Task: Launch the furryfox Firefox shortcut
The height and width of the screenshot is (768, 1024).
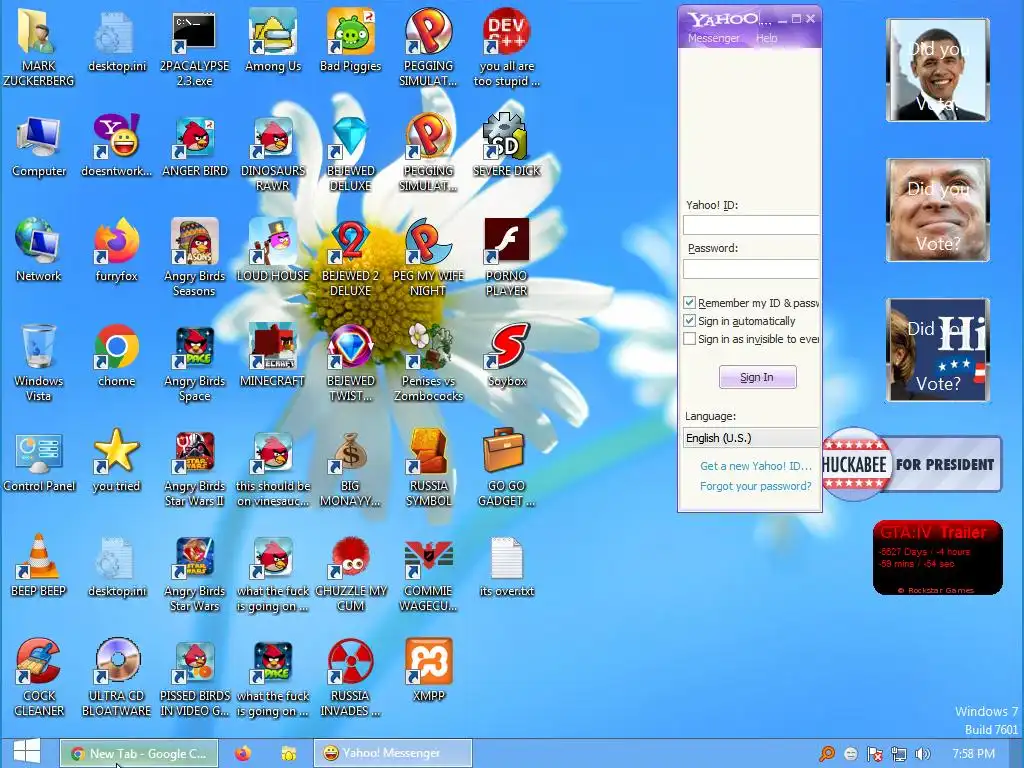Action: coord(116,242)
